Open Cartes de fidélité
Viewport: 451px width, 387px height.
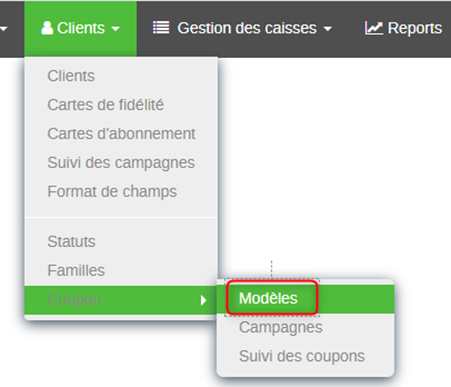pos(105,105)
